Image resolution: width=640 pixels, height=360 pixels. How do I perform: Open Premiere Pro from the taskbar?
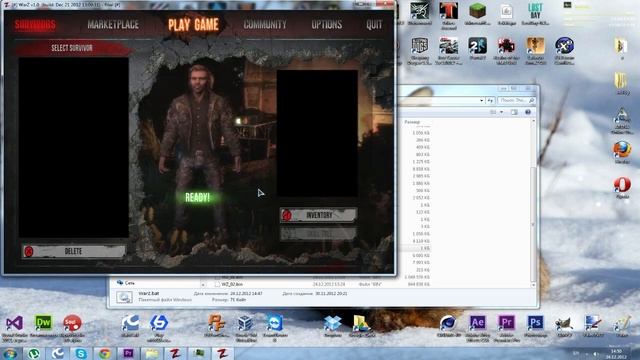pyautogui.click(x=128, y=353)
